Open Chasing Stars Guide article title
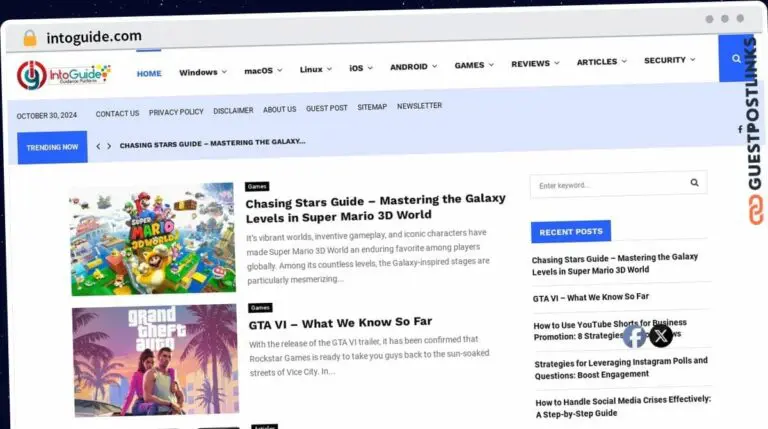The width and height of the screenshot is (768, 429). click(375, 208)
